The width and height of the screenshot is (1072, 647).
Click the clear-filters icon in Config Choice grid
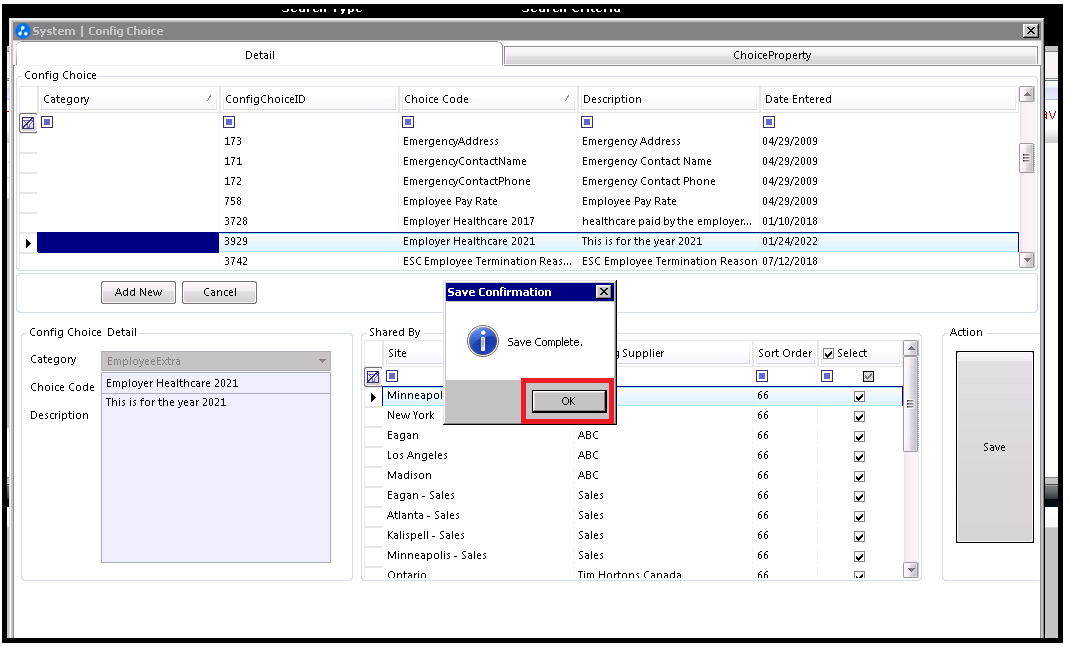pyautogui.click(x=28, y=123)
